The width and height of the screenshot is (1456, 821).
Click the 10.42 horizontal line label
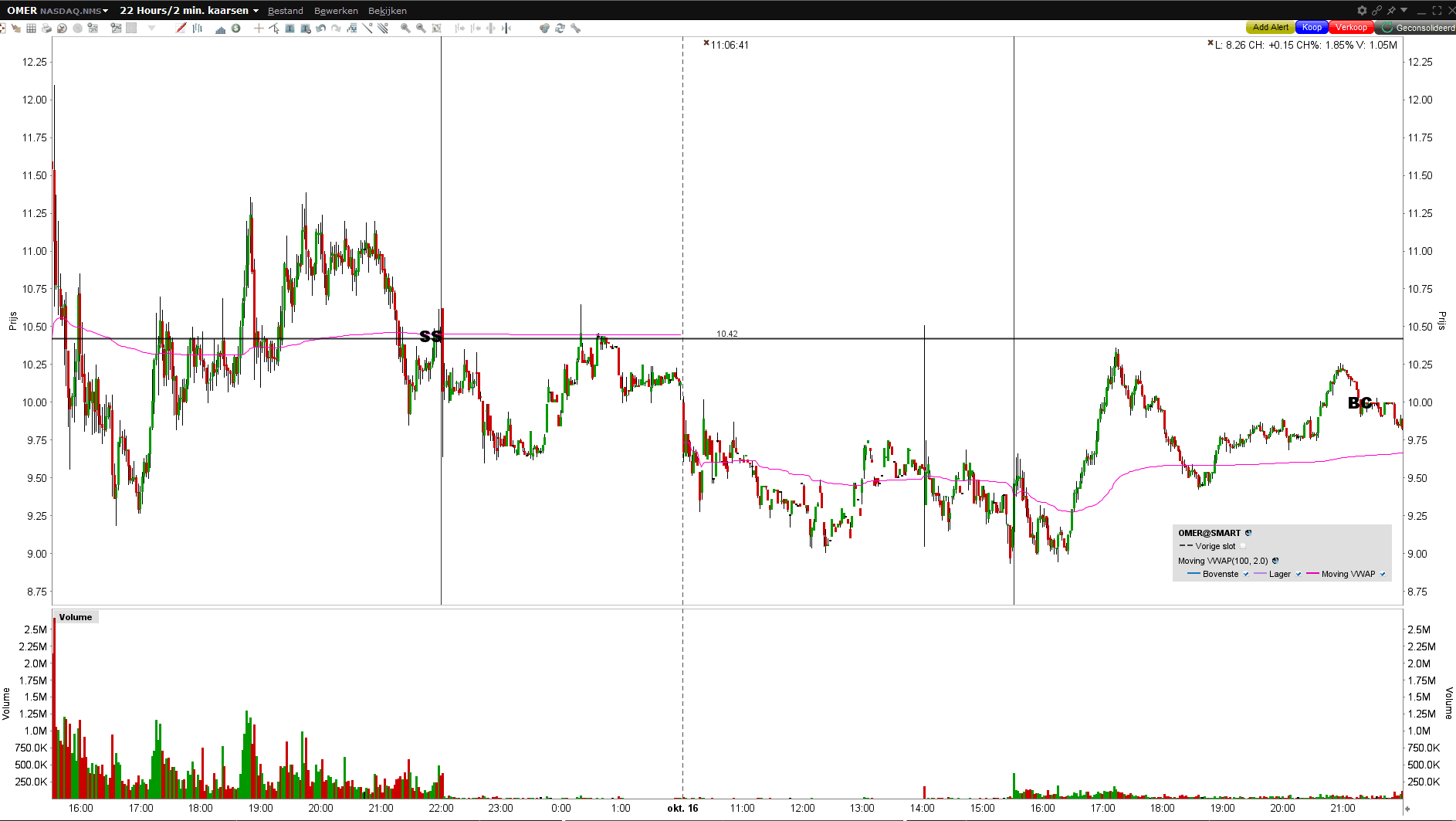(x=726, y=334)
